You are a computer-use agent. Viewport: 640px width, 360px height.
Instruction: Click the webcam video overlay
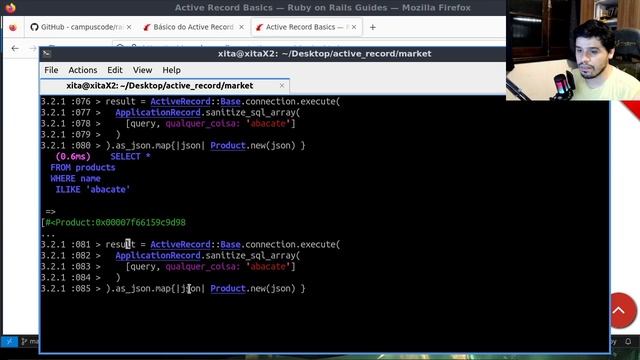(x=573, y=50)
